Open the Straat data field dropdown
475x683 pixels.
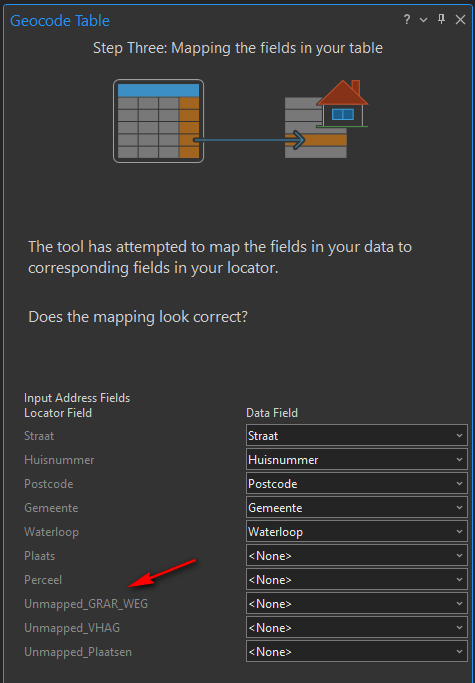point(356,436)
